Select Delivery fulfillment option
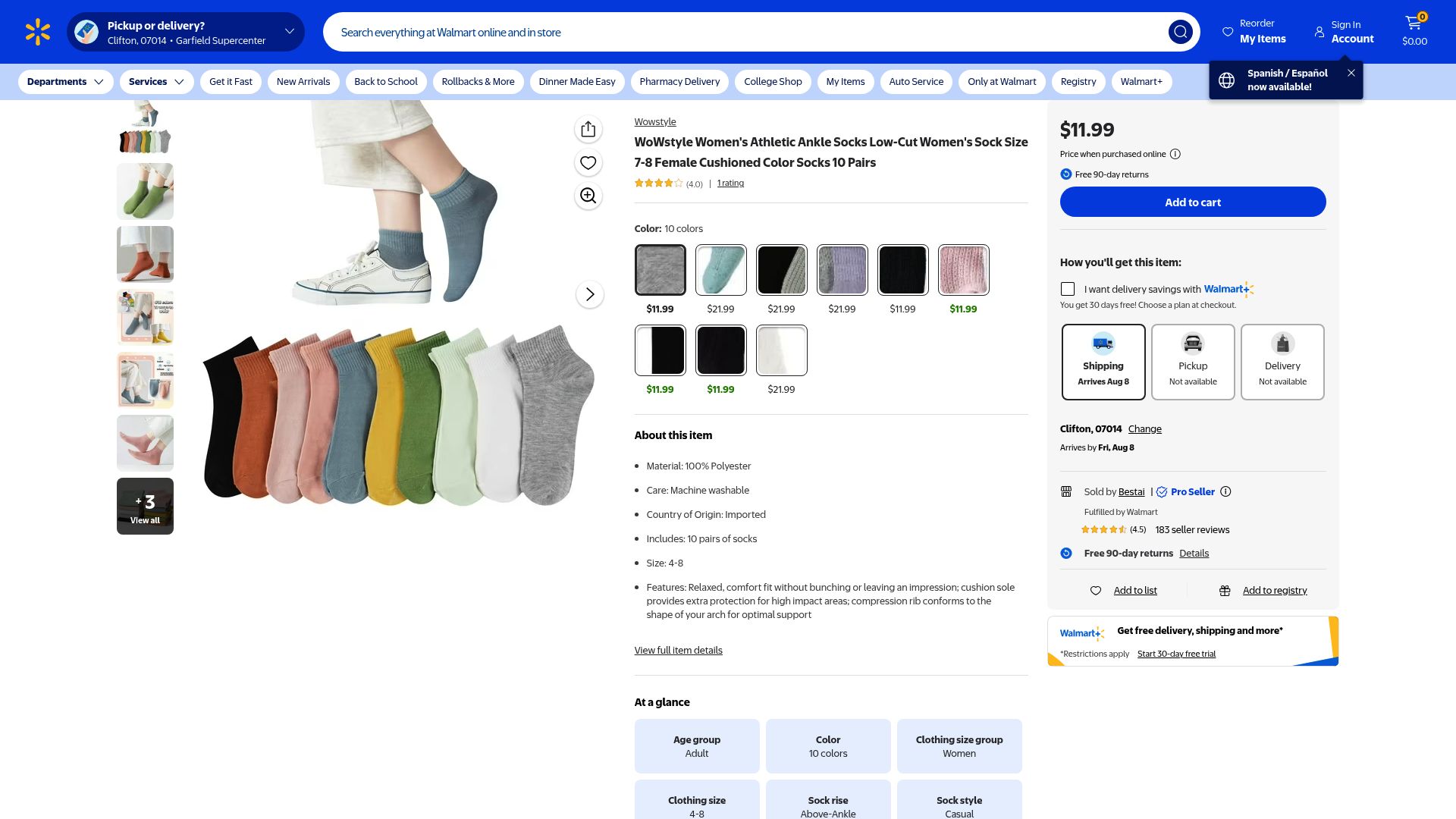Image resolution: width=1456 pixels, height=819 pixels. [x=1282, y=362]
